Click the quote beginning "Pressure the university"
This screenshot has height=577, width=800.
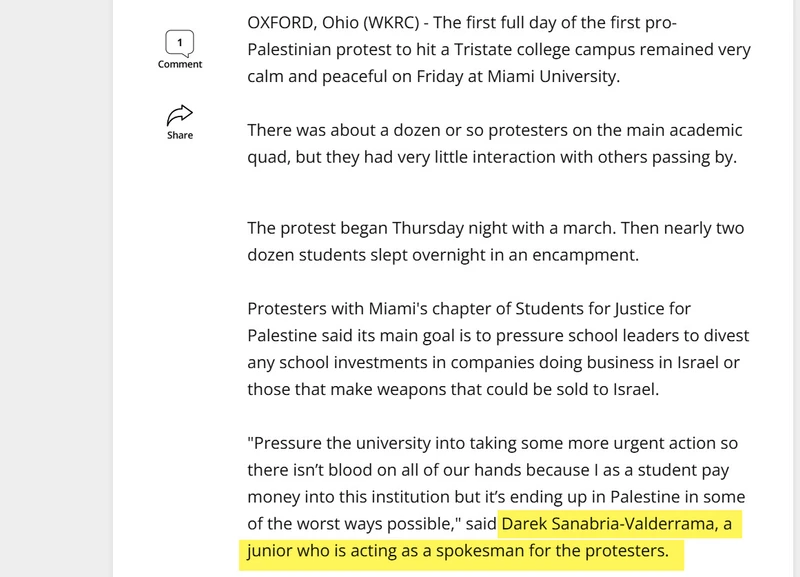pos(496,483)
